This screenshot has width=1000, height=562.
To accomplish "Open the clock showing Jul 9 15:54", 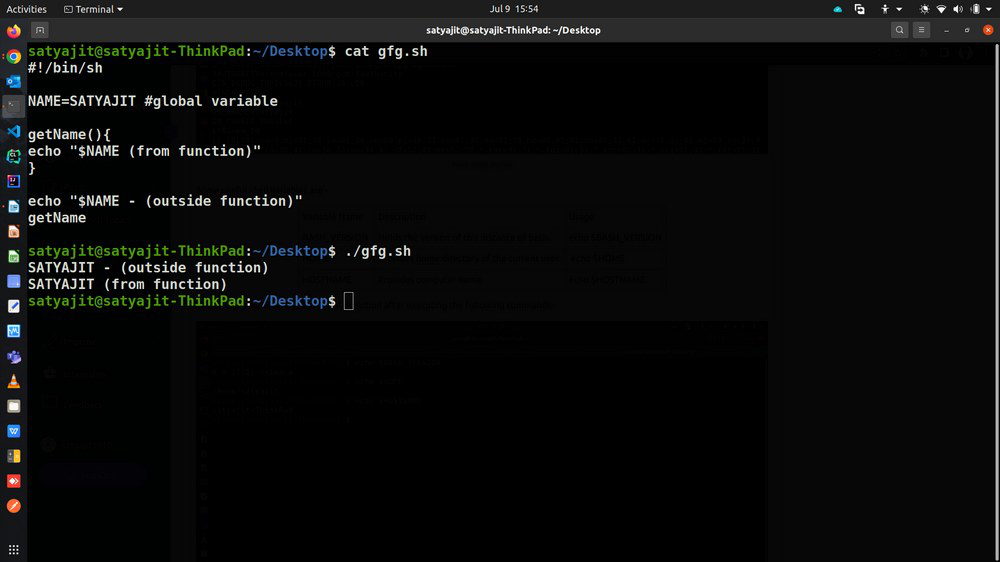I will click(514, 9).
